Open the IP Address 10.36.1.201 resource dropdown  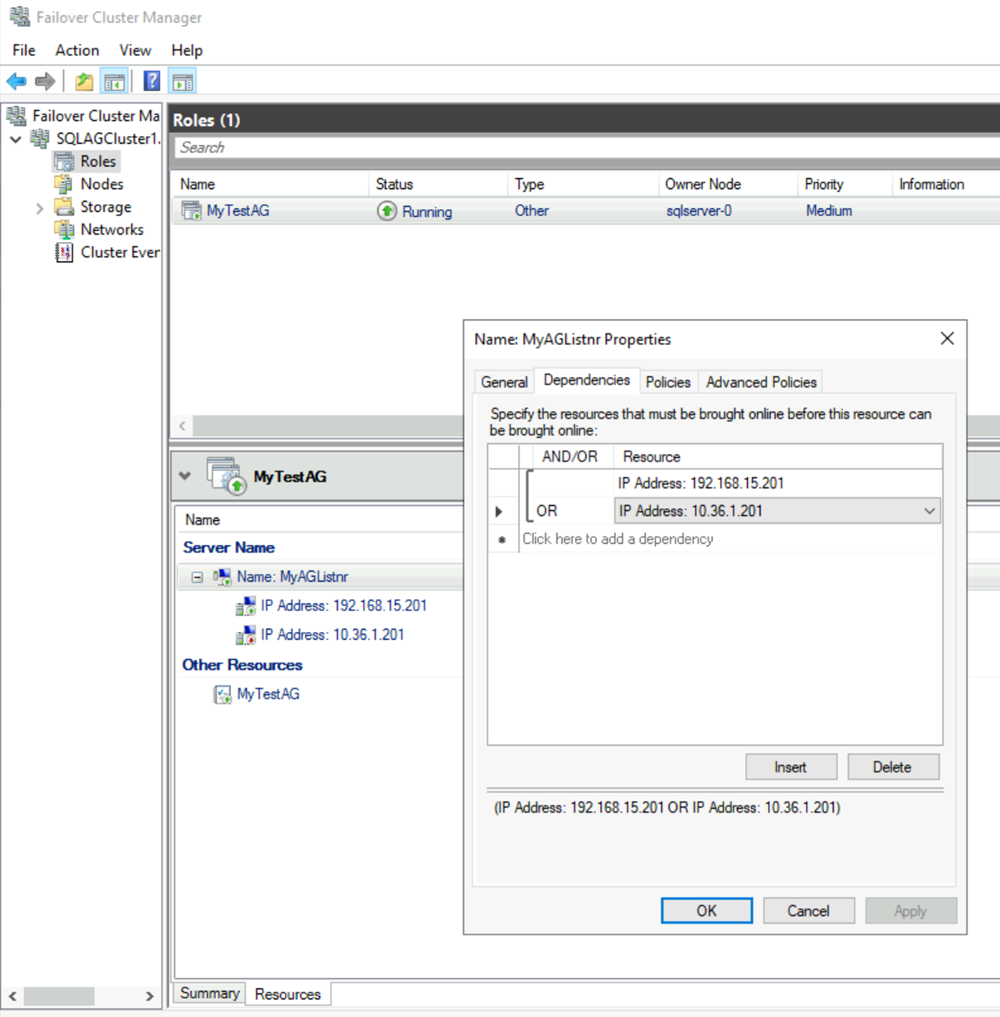coord(929,511)
